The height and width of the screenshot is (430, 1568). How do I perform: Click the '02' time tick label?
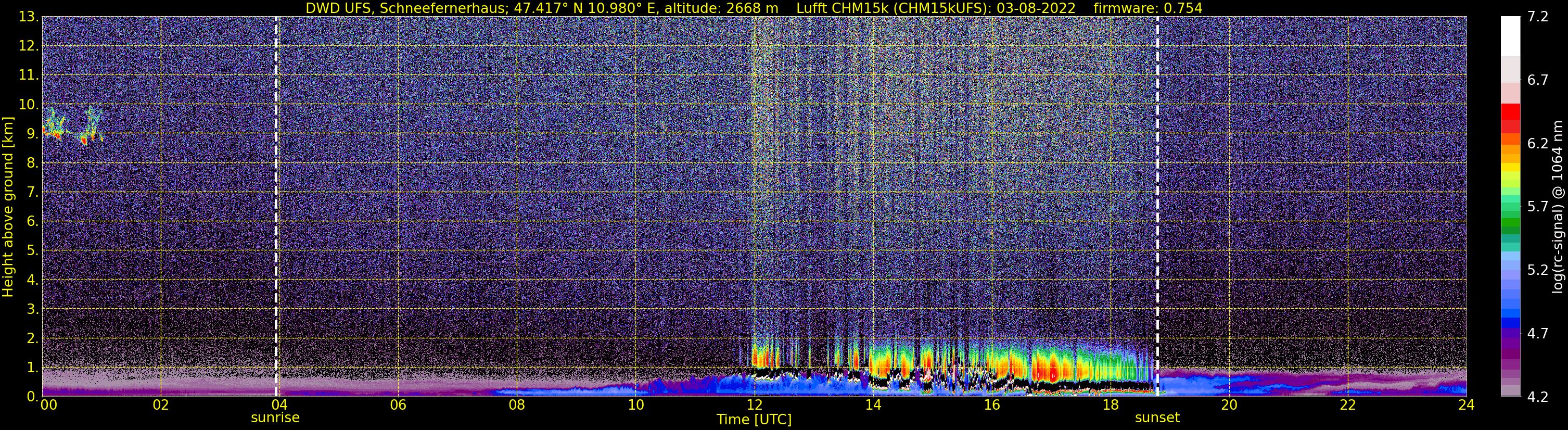[160, 405]
